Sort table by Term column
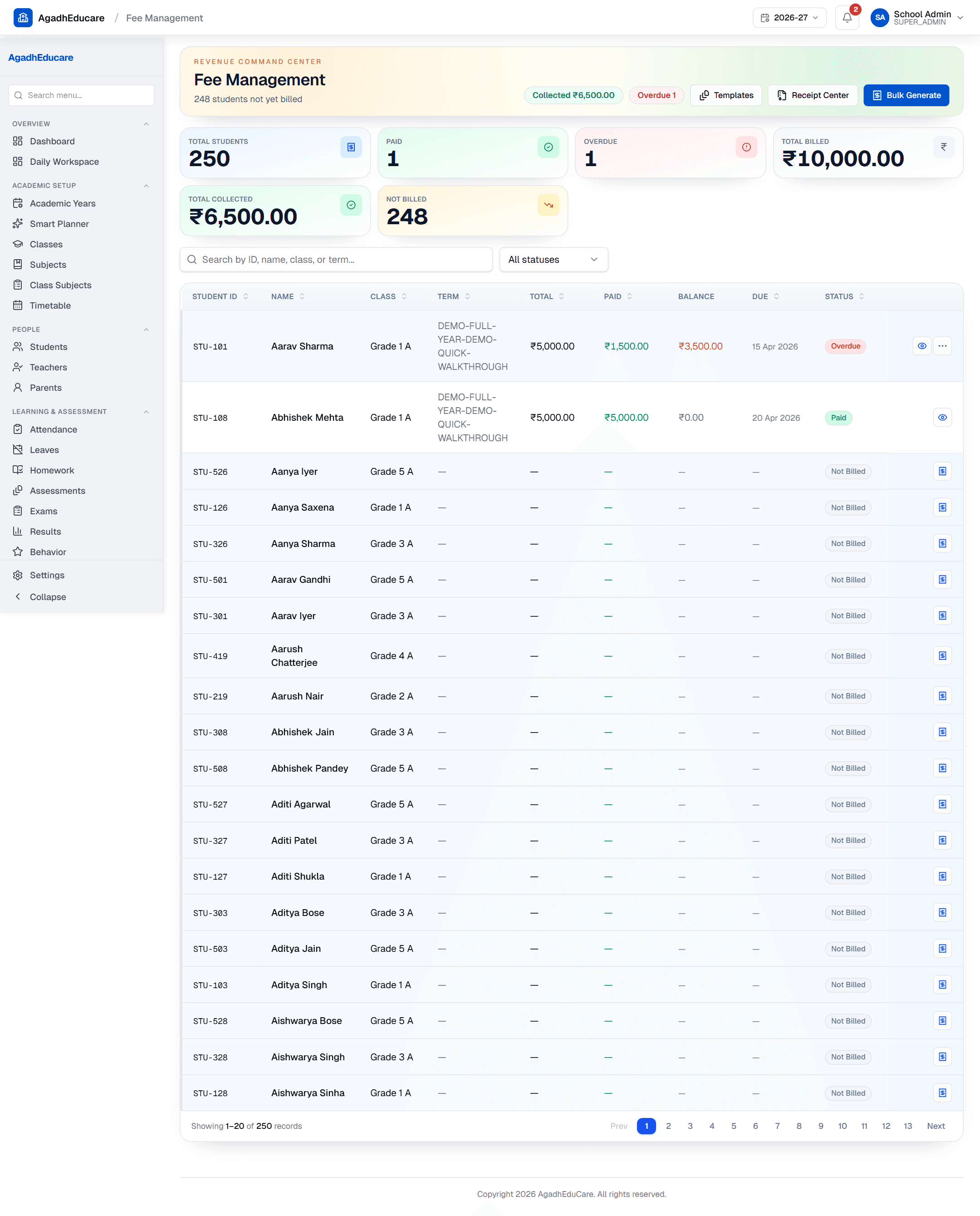 point(454,296)
